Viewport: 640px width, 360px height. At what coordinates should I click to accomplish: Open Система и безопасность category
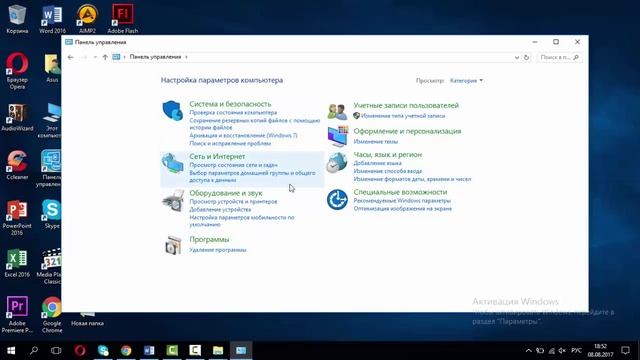[x=230, y=104]
